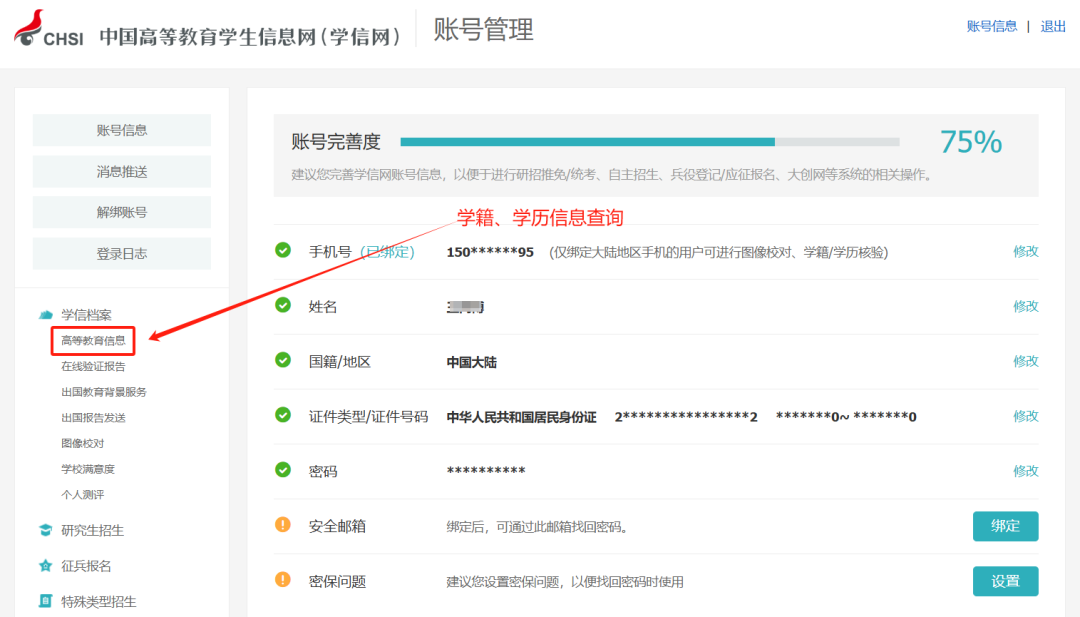Click the green check icon beside 密码
This screenshot has height=617, width=1080.
(x=283, y=470)
